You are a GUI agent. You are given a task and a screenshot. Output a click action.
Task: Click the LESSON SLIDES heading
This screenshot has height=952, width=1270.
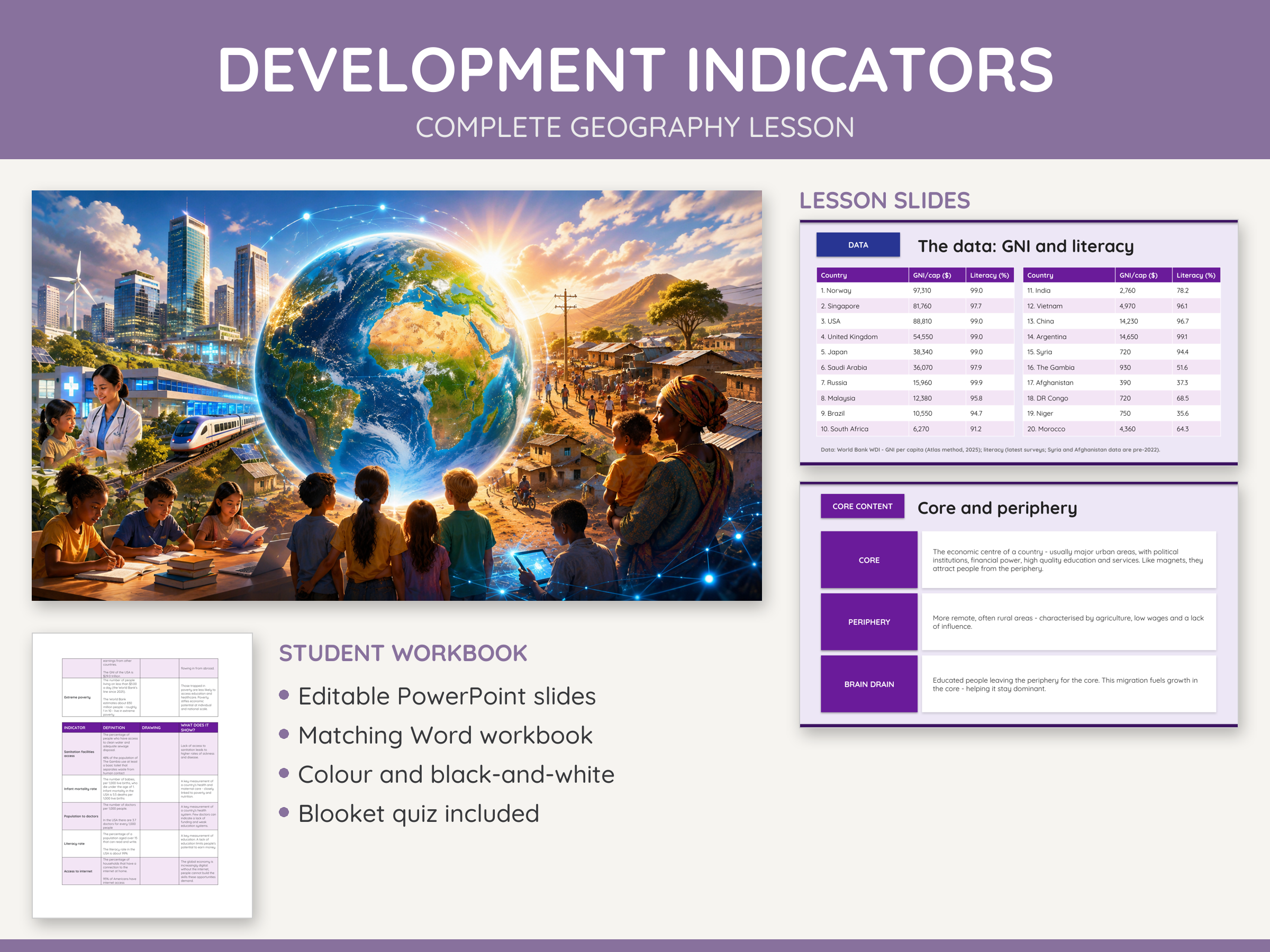(885, 201)
